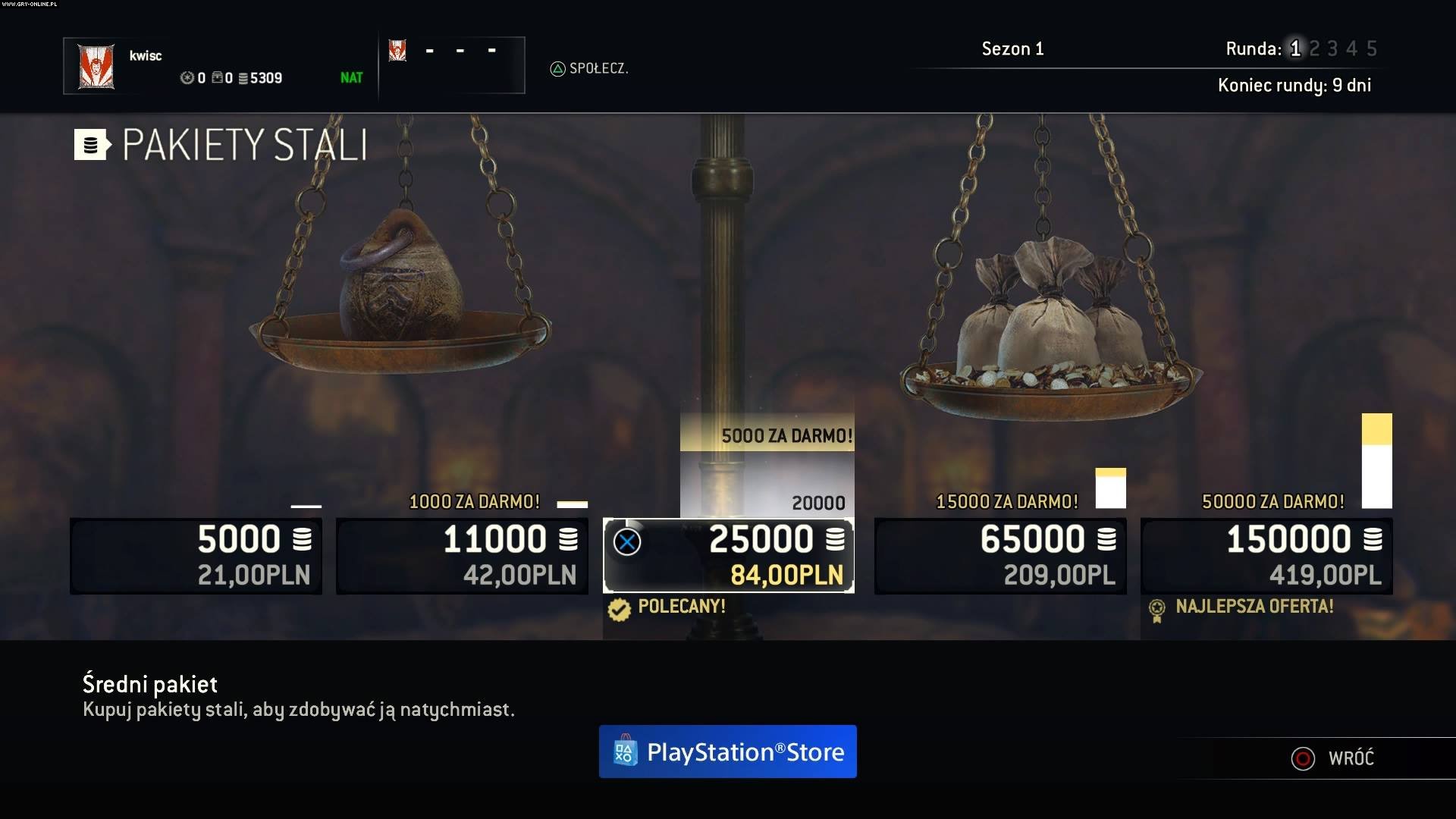Open the PlayStation Store button
The width and height of the screenshot is (1456, 819).
[x=728, y=752]
